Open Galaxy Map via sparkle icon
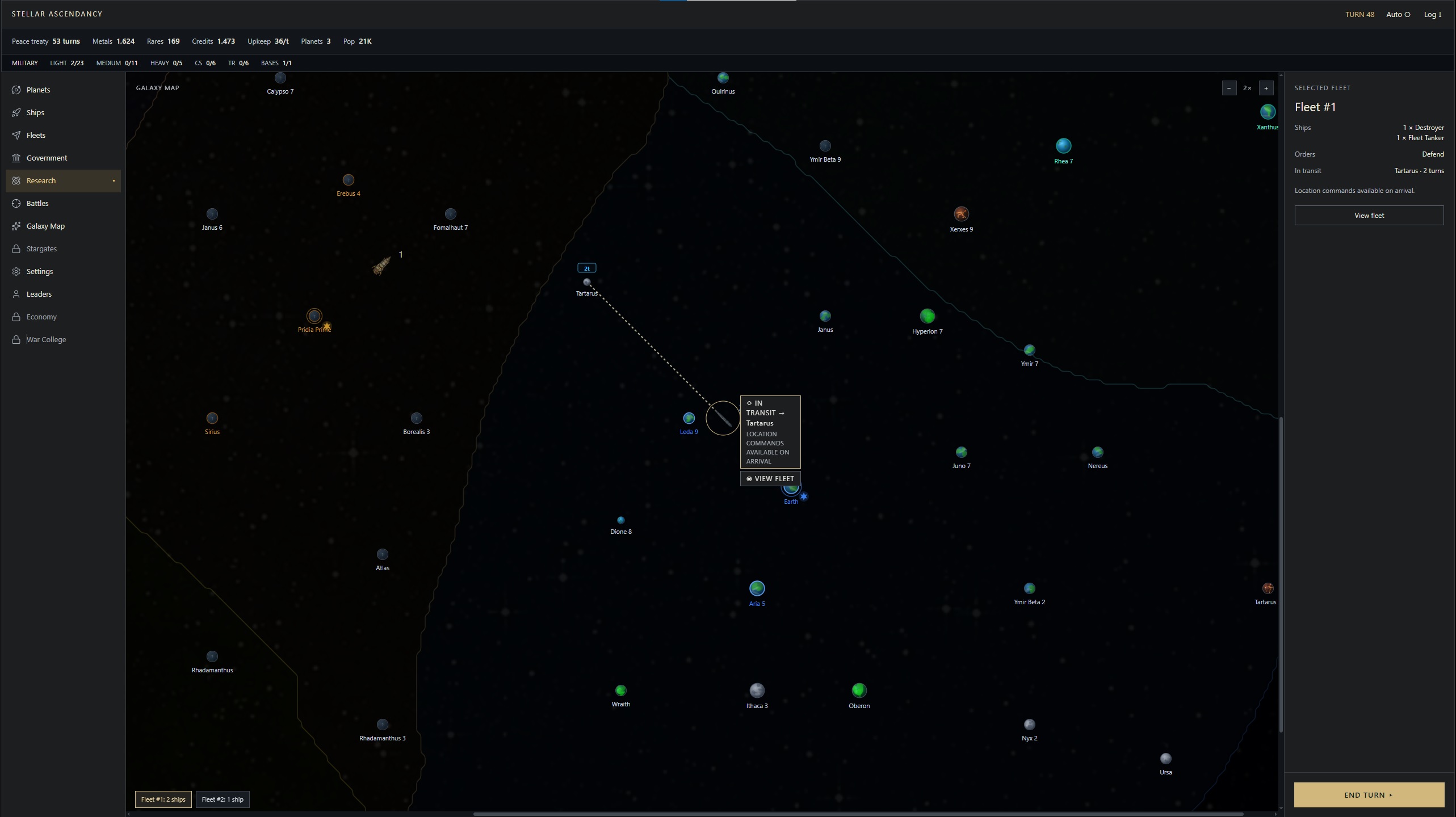The image size is (1456, 817). (x=16, y=226)
